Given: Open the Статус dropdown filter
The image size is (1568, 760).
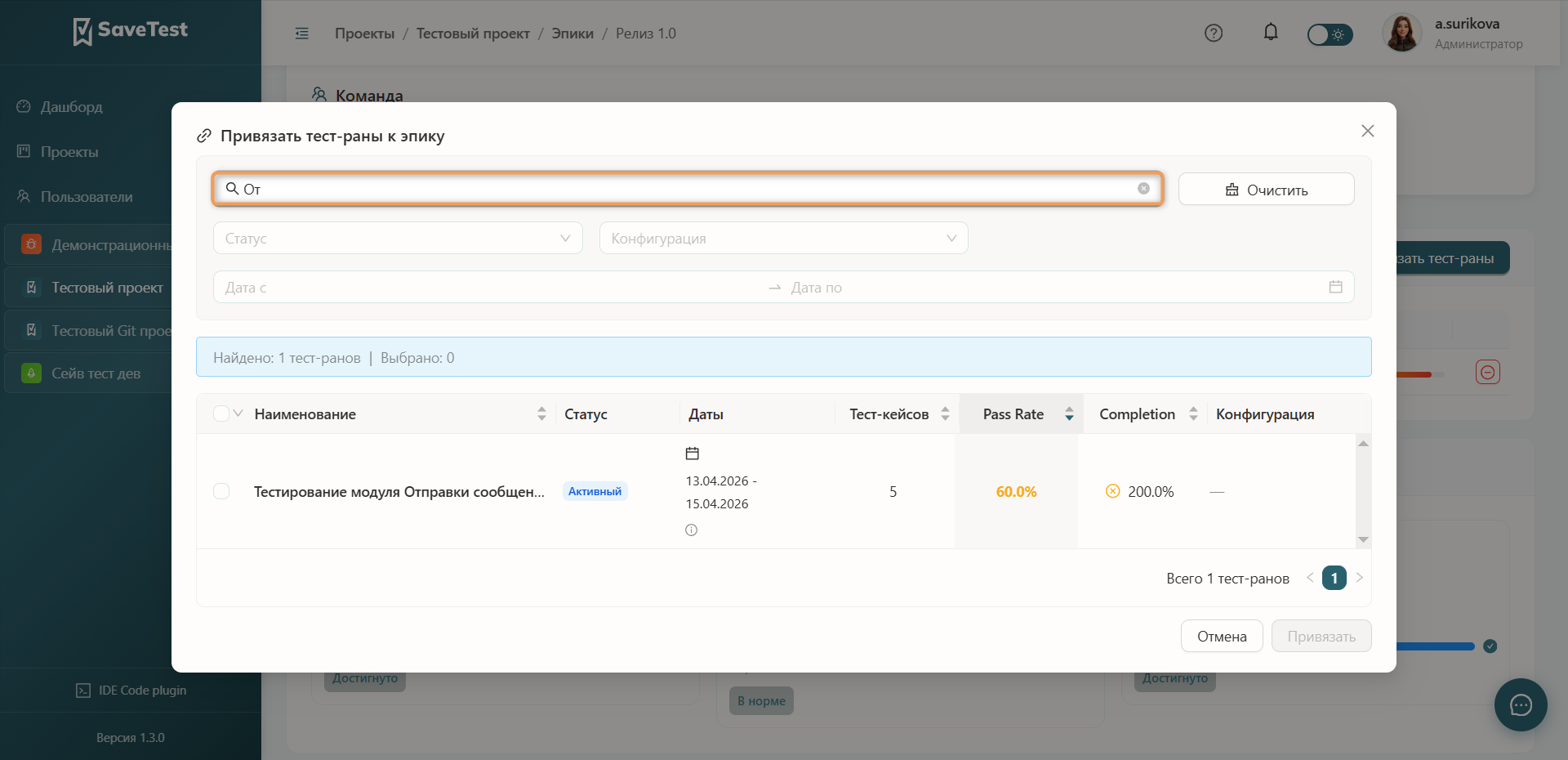Looking at the screenshot, I should point(398,238).
